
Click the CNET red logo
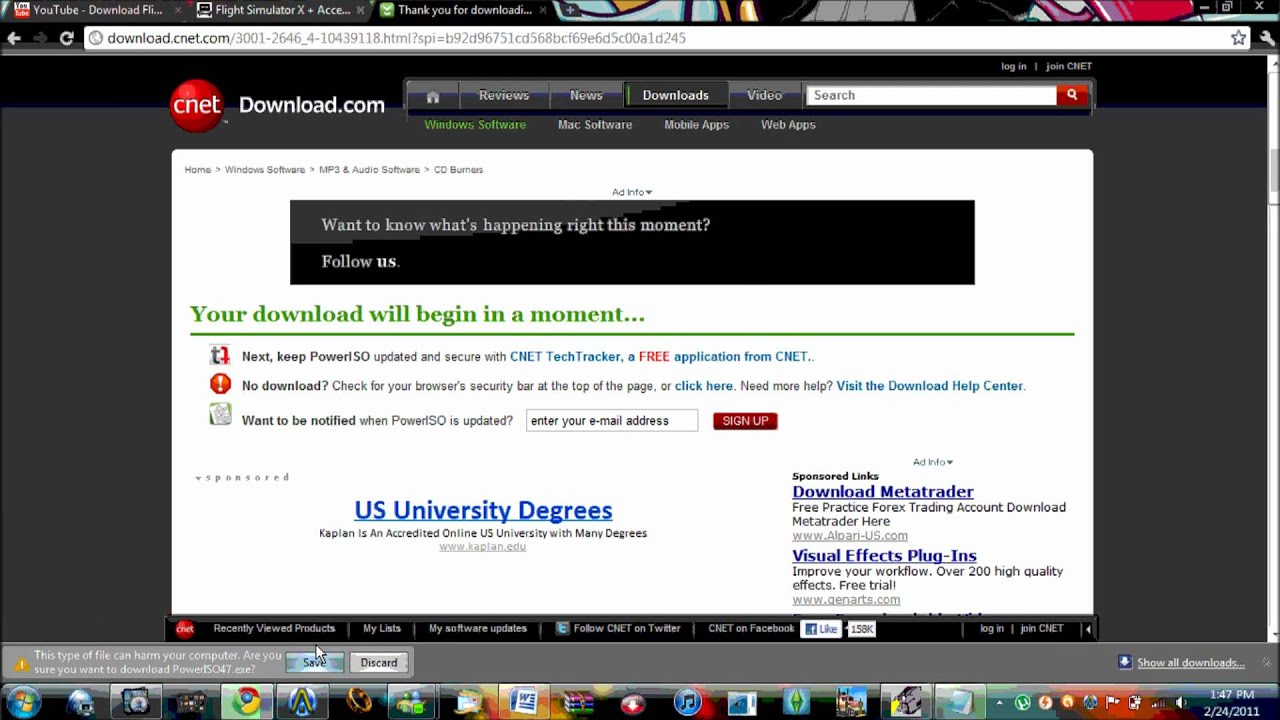click(x=197, y=105)
